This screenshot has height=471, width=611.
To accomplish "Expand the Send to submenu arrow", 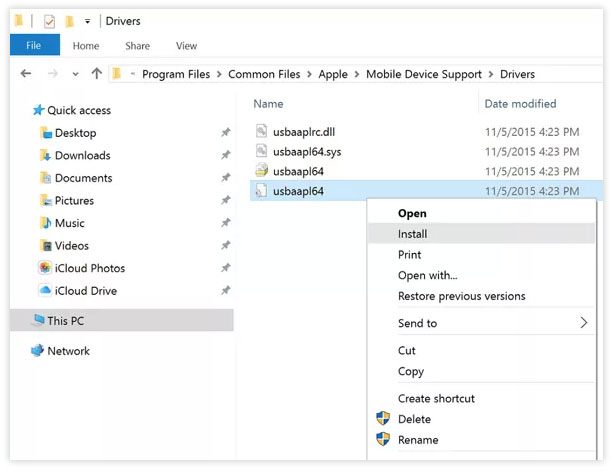I will 583,323.
